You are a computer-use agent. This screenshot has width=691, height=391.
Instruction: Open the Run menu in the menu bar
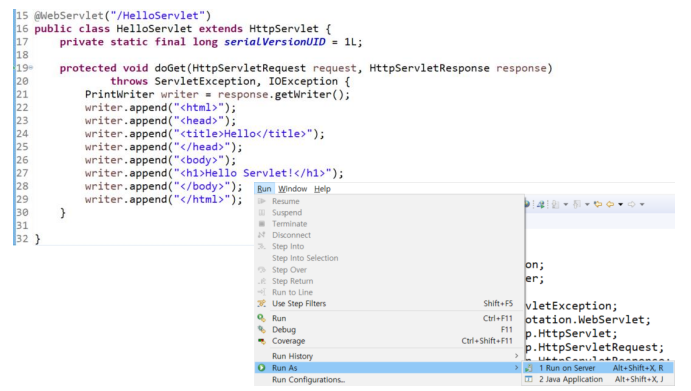(264, 189)
